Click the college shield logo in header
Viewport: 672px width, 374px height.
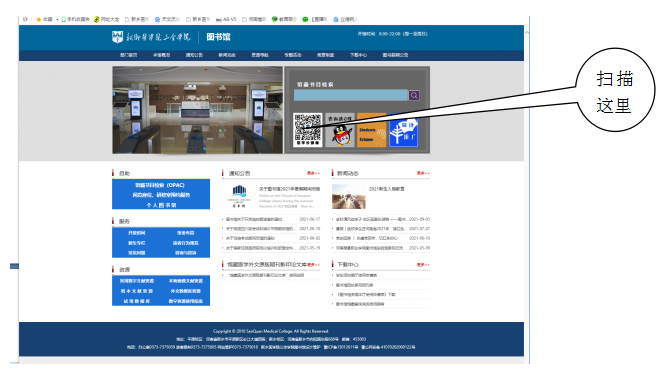pos(117,37)
